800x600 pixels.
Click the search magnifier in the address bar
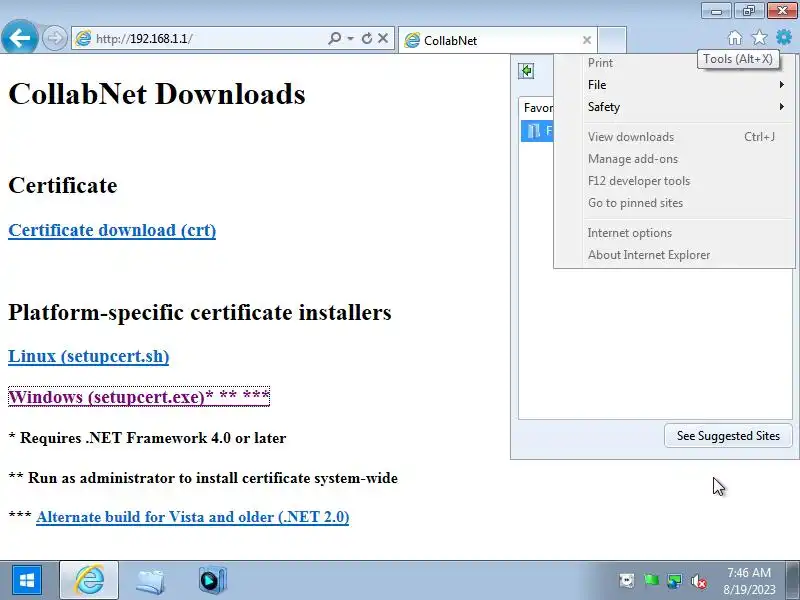[335, 38]
